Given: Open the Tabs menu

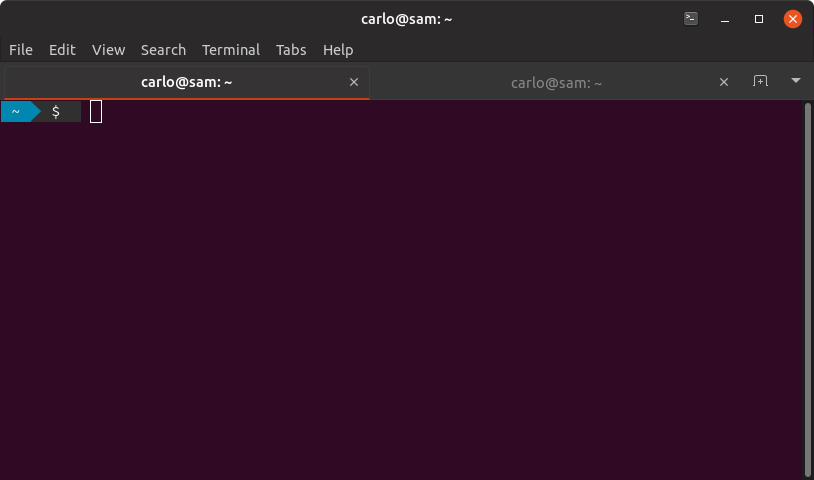Looking at the screenshot, I should click(x=291, y=50).
